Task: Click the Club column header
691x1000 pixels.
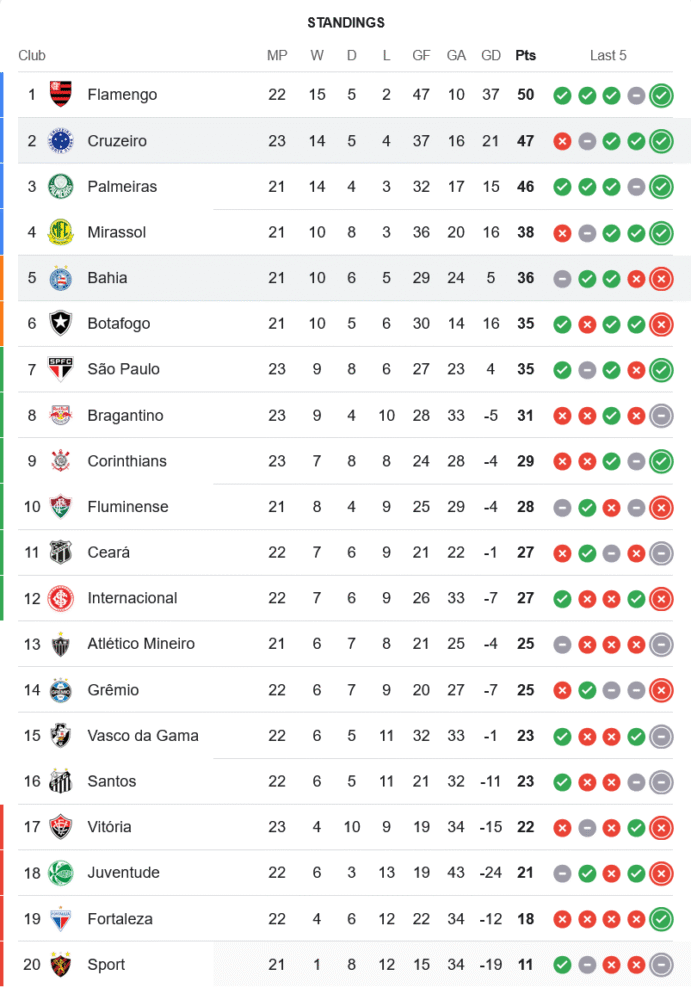Action: coord(32,56)
